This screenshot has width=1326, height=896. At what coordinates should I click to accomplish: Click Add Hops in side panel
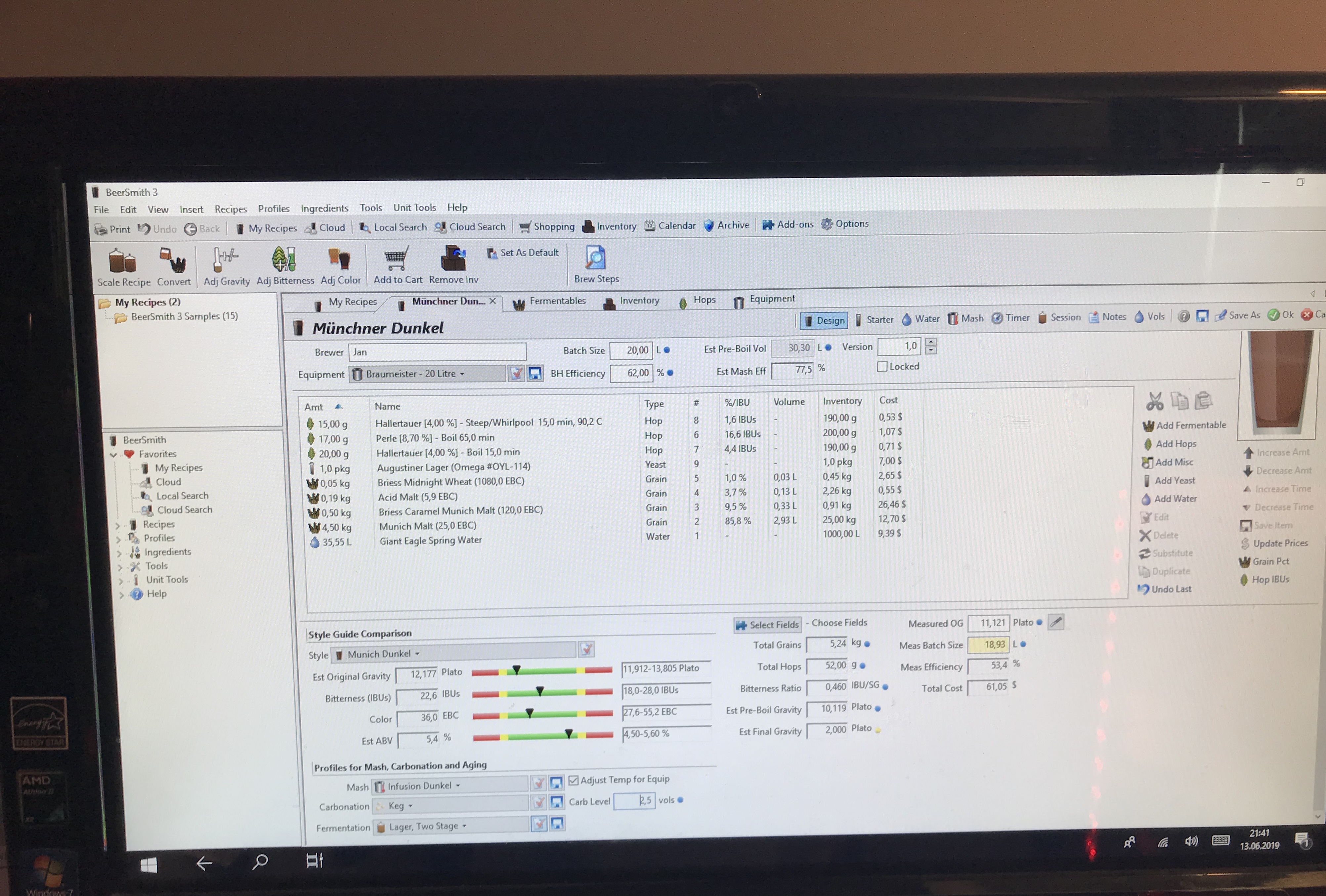click(1175, 444)
